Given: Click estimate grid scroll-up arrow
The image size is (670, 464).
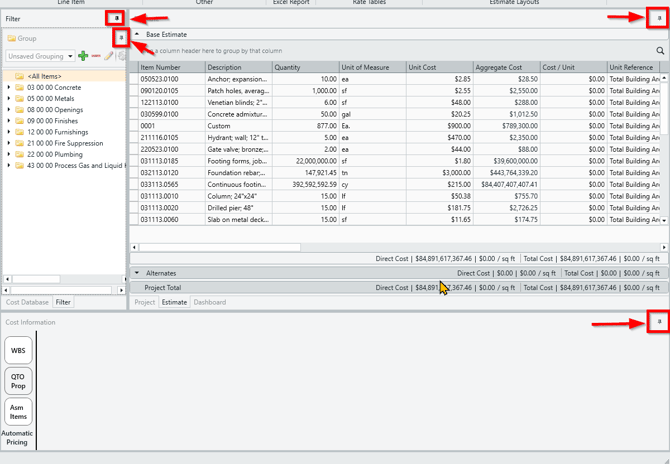Looking at the screenshot, I should (x=664, y=78).
